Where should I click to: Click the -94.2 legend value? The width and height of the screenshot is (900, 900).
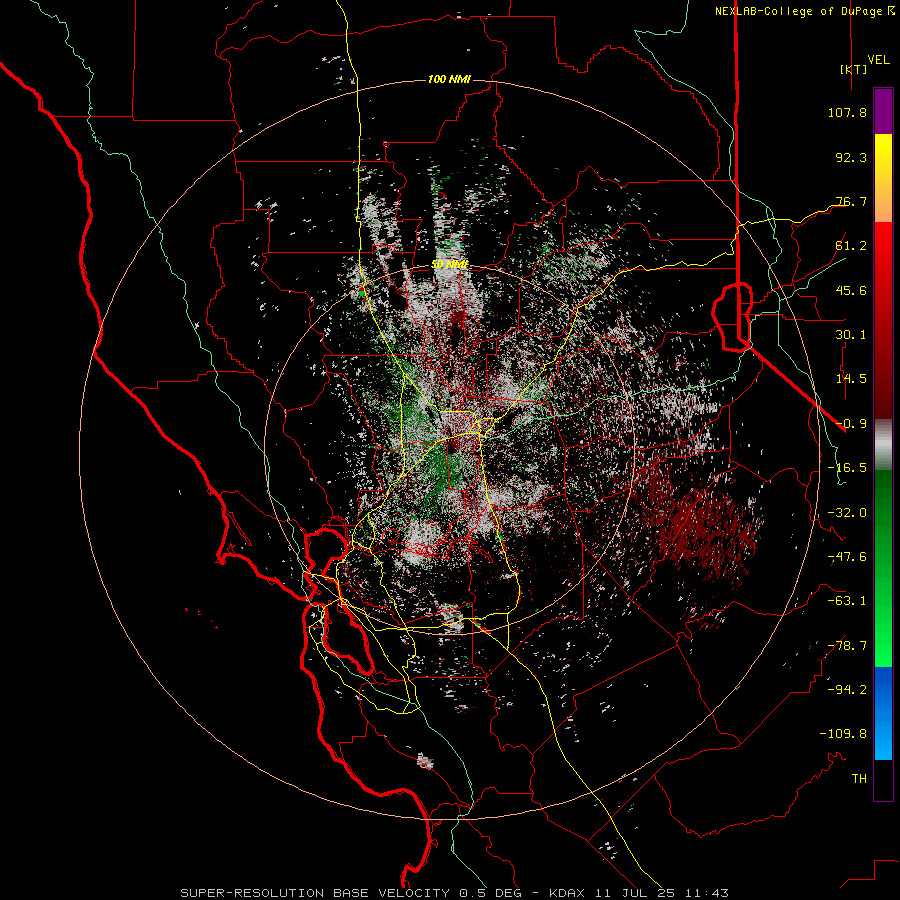click(847, 689)
